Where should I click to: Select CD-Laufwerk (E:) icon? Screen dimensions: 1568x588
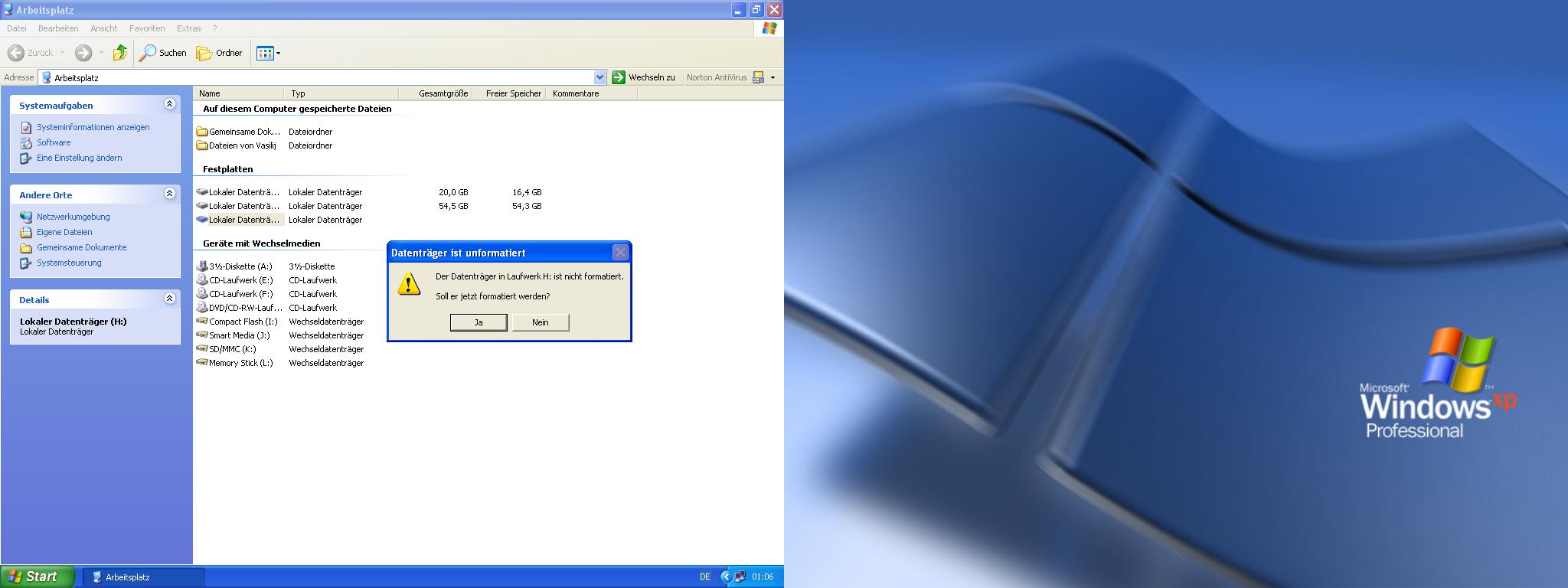coord(202,280)
